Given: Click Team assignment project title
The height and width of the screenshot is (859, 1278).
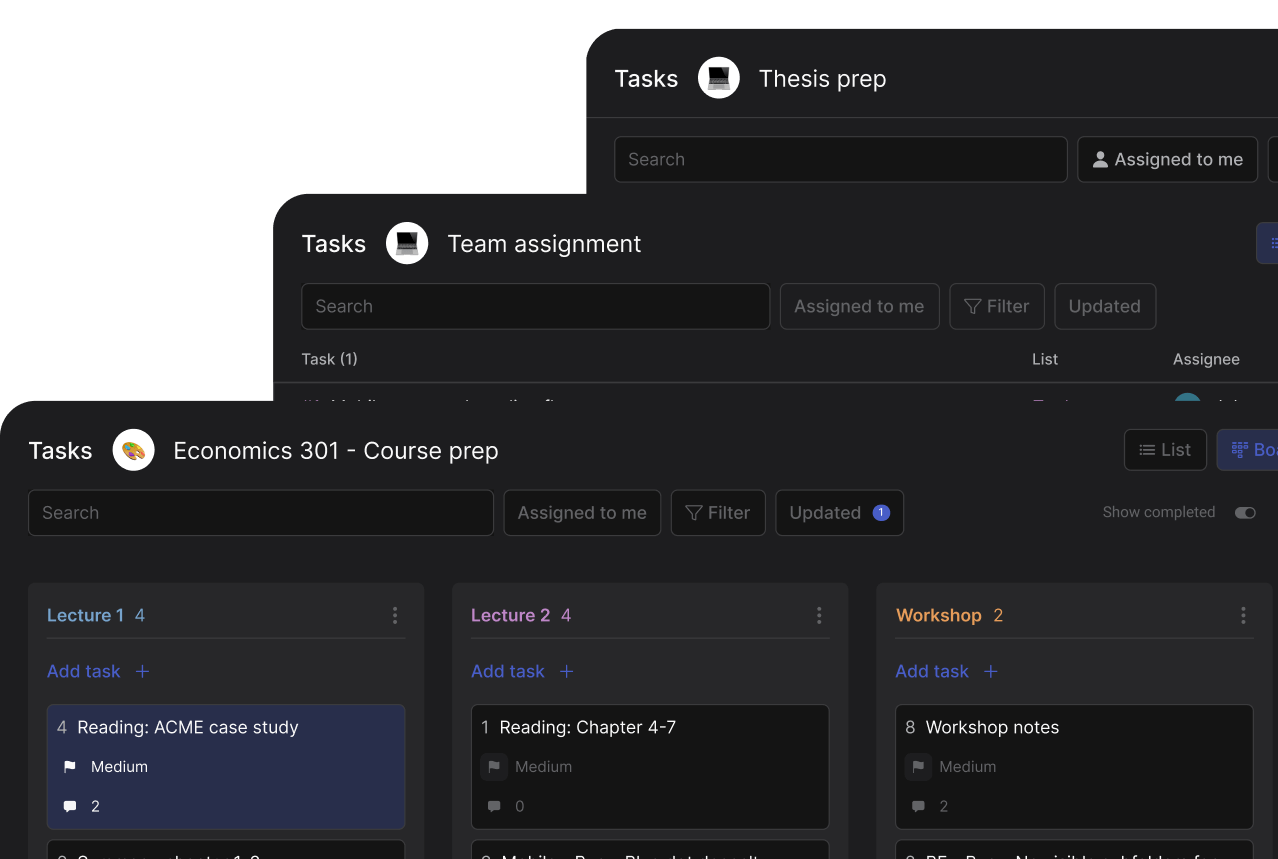Looking at the screenshot, I should [544, 244].
